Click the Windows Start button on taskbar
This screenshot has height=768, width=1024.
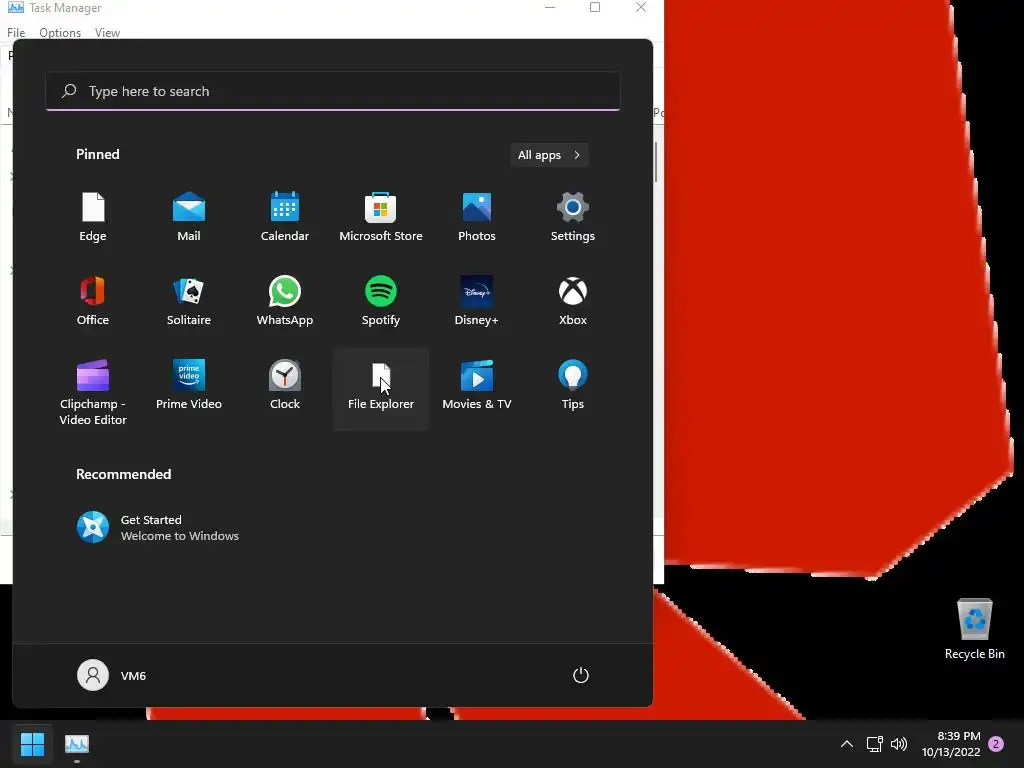32,743
